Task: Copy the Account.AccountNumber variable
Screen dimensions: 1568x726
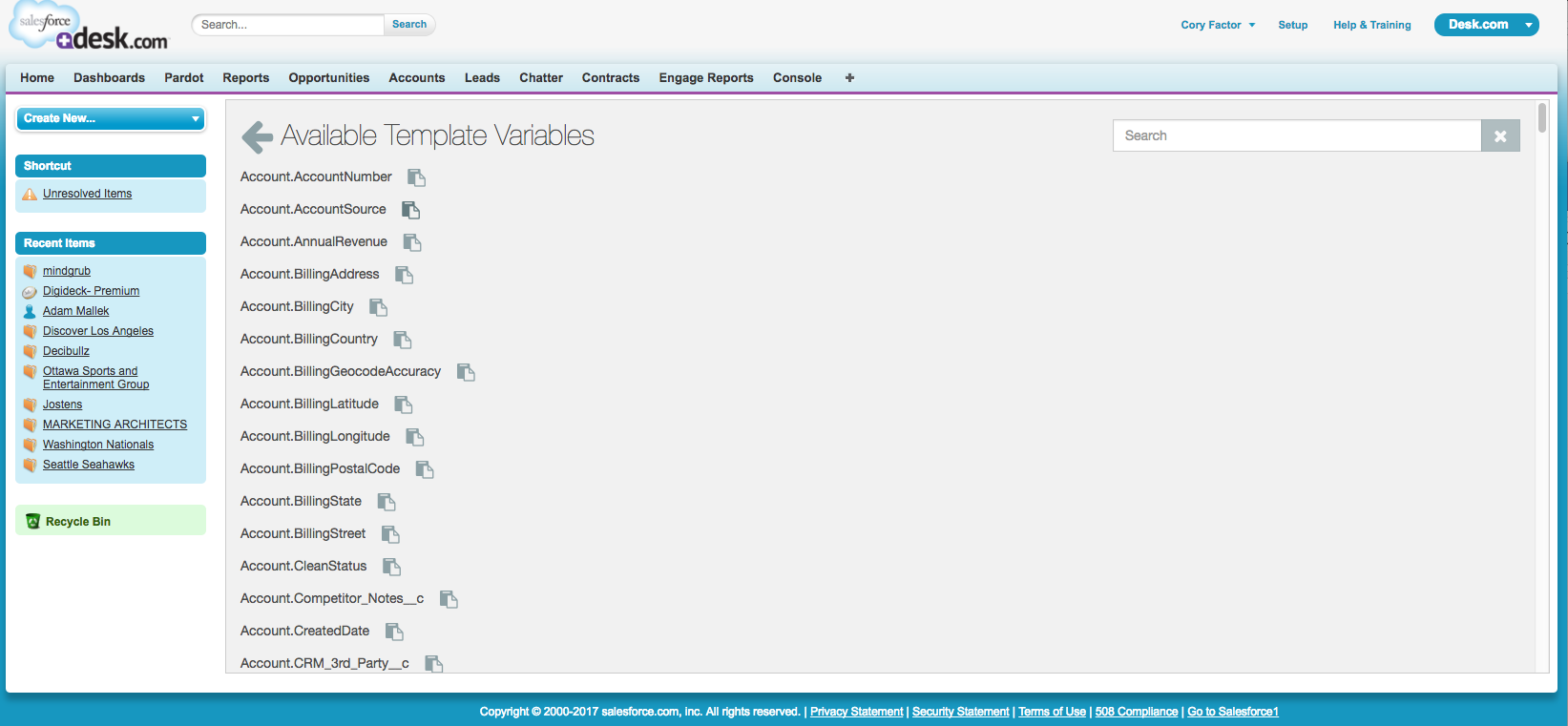Action: (416, 177)
